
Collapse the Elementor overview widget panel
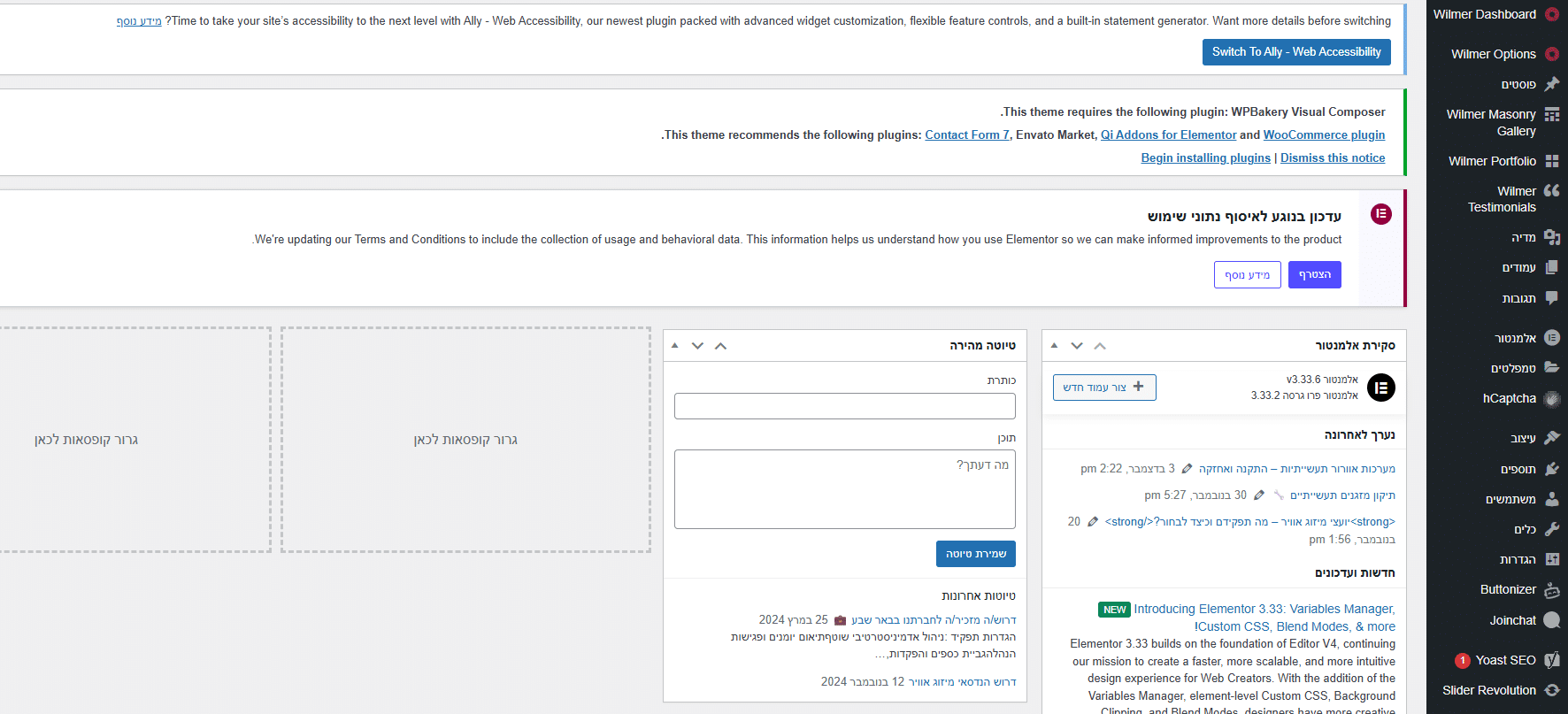(x=1054, y=346)
